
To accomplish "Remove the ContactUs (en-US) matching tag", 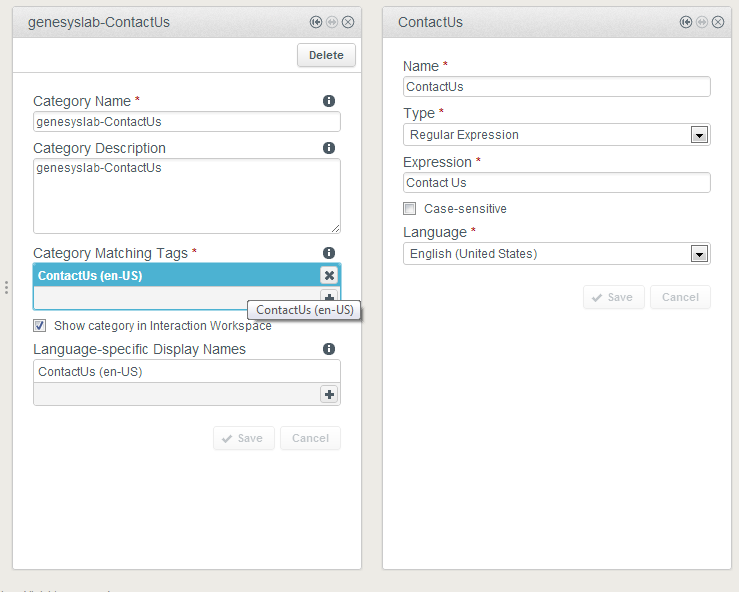I will pos(329,275).
